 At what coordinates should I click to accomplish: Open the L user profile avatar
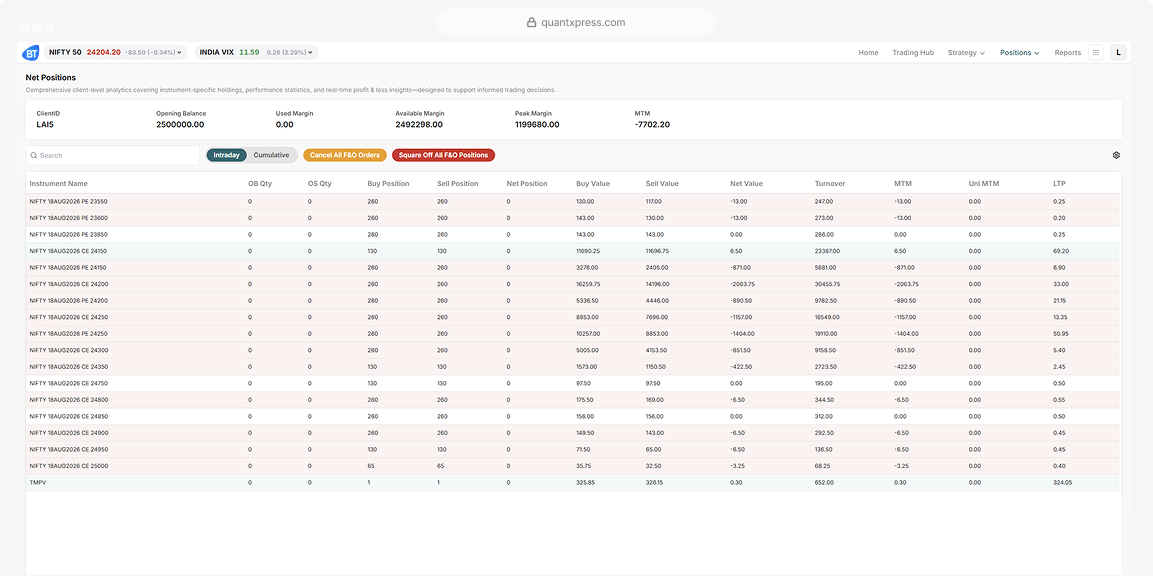[x=1118, y=52]
